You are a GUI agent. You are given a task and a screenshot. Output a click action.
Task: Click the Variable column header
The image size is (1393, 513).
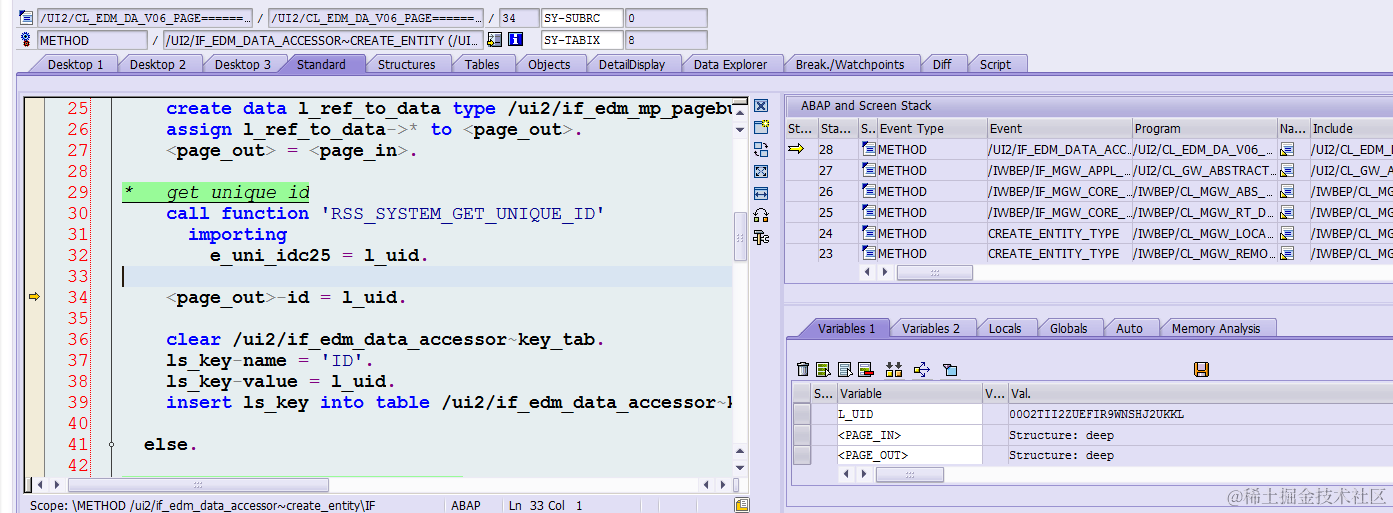click(909, 393)
